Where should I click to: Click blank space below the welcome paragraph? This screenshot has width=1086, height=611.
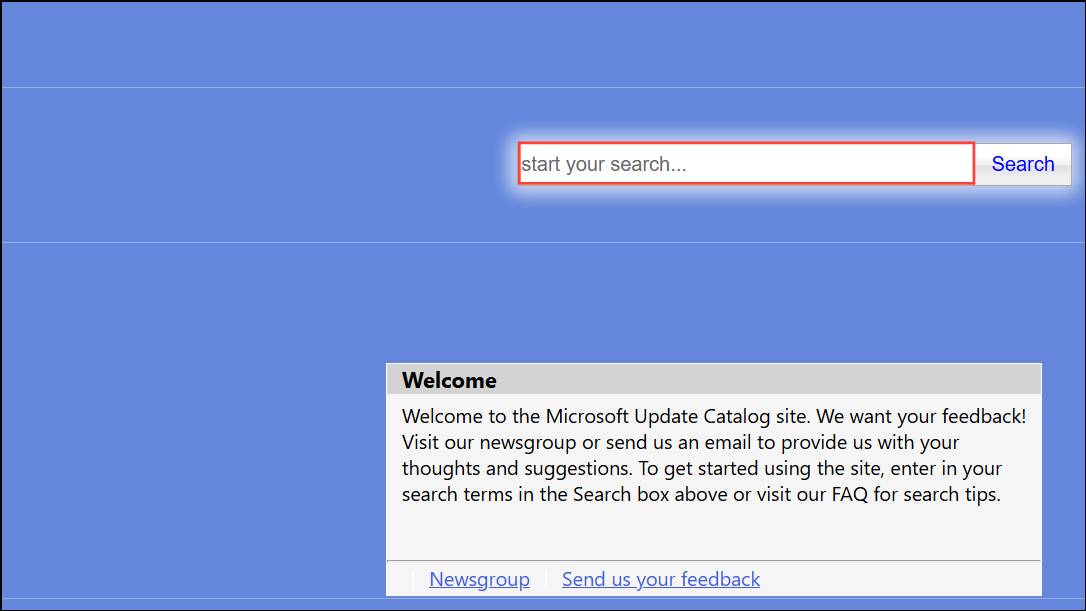pos(713,533)
